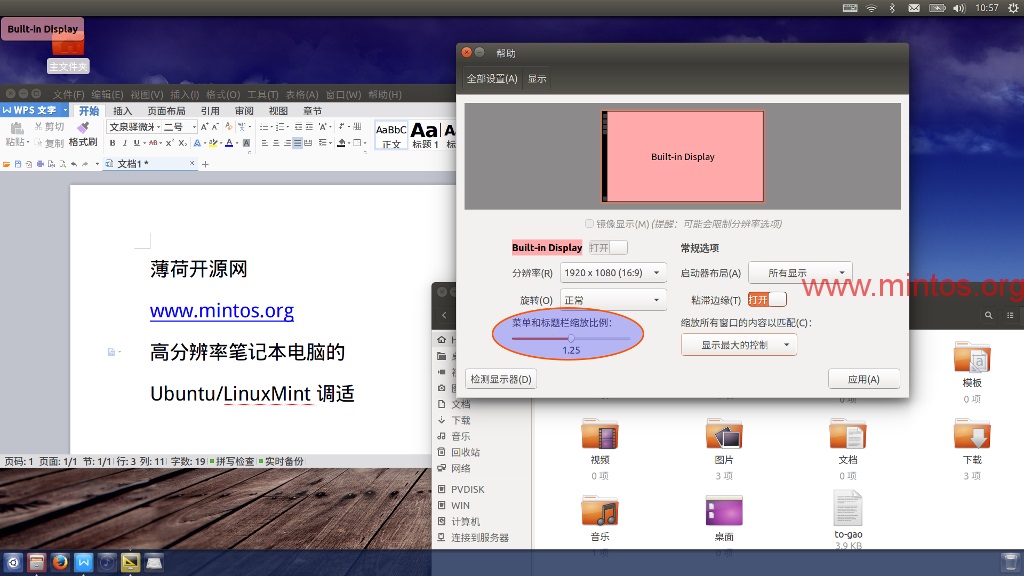Toggle underline formatting in WPS ribbon
1024x576 pixels.
pyautogui.click(x=136, y=143)
